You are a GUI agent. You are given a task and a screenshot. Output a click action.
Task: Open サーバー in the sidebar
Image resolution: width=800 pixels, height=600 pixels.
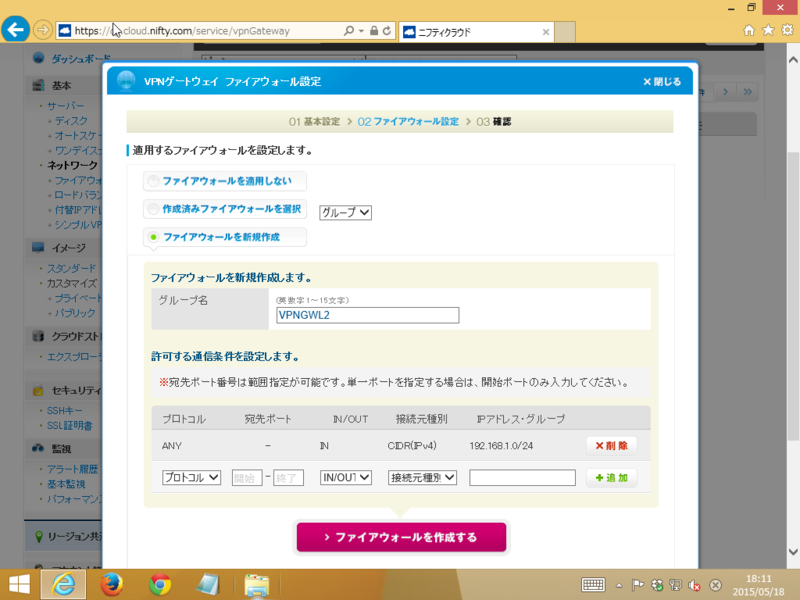[66, 106]
